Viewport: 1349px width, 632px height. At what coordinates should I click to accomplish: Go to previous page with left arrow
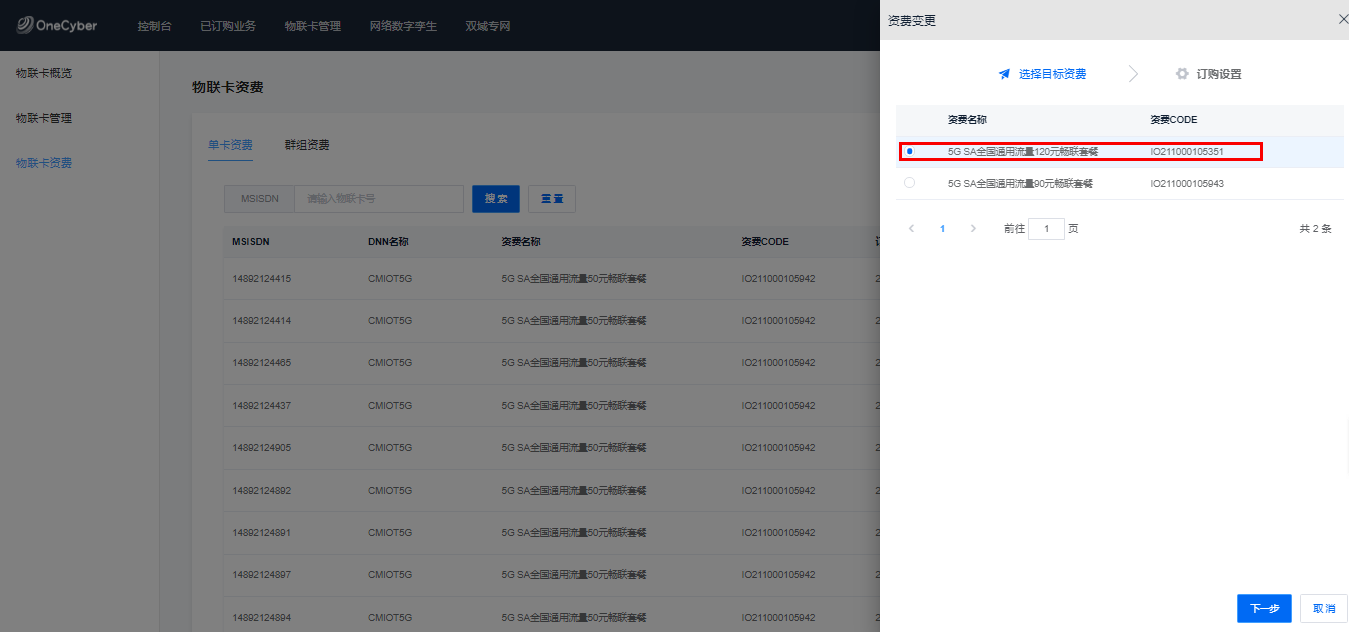(x=911, y=229)
